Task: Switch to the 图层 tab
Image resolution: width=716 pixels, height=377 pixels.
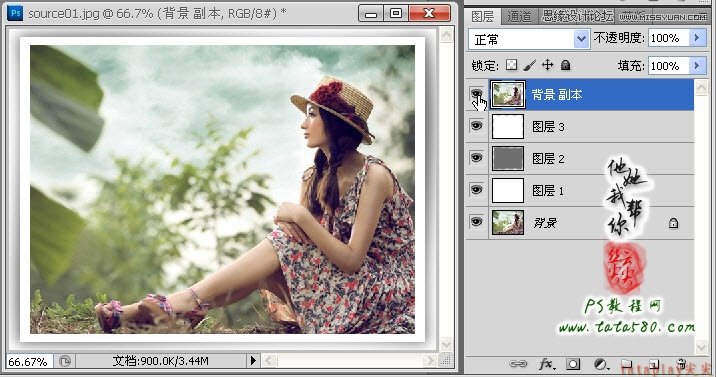Action: 483,16
